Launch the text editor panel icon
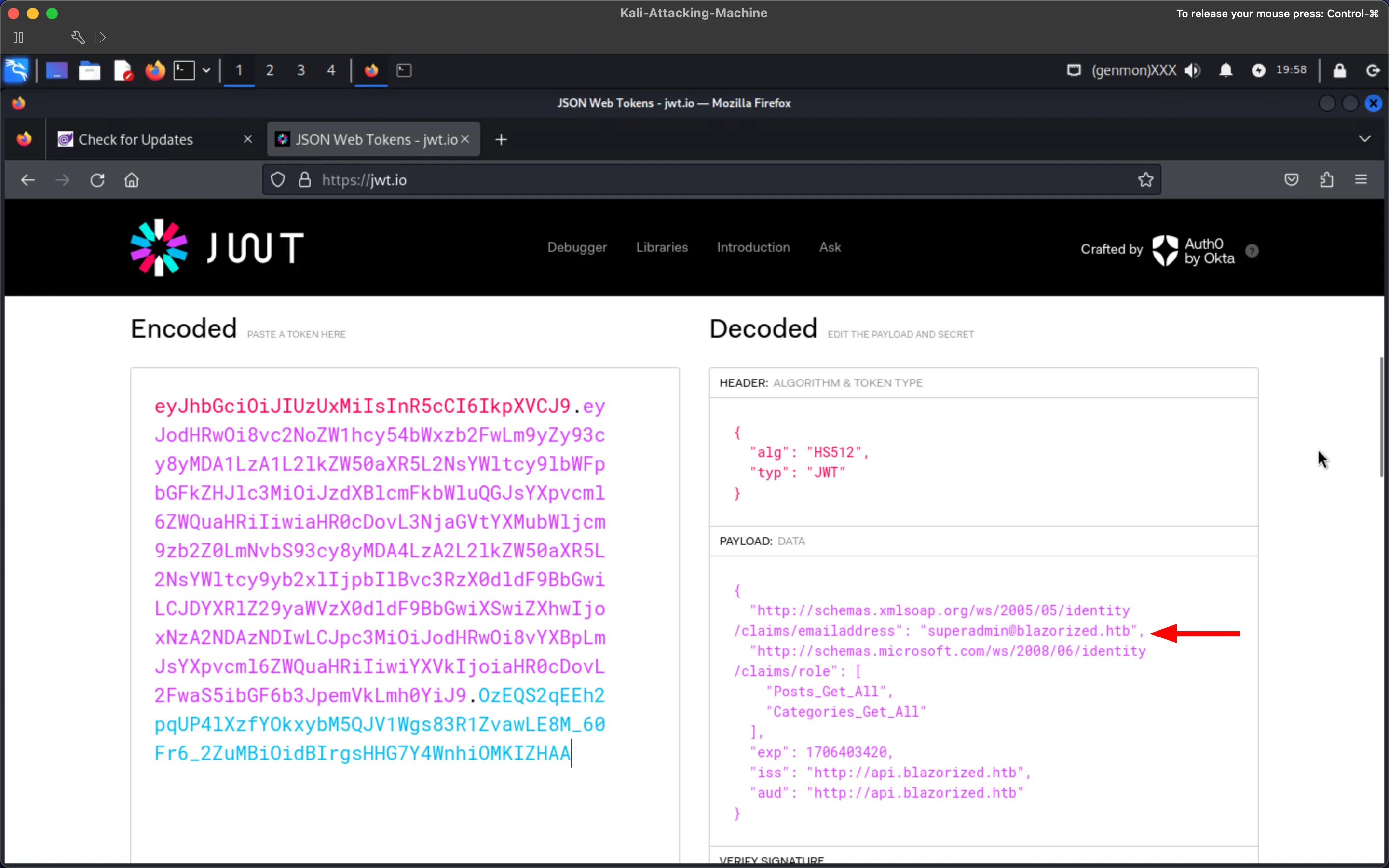Viewport: 1389px width, 868px height. pyautogui.click(x=123, y=70)
